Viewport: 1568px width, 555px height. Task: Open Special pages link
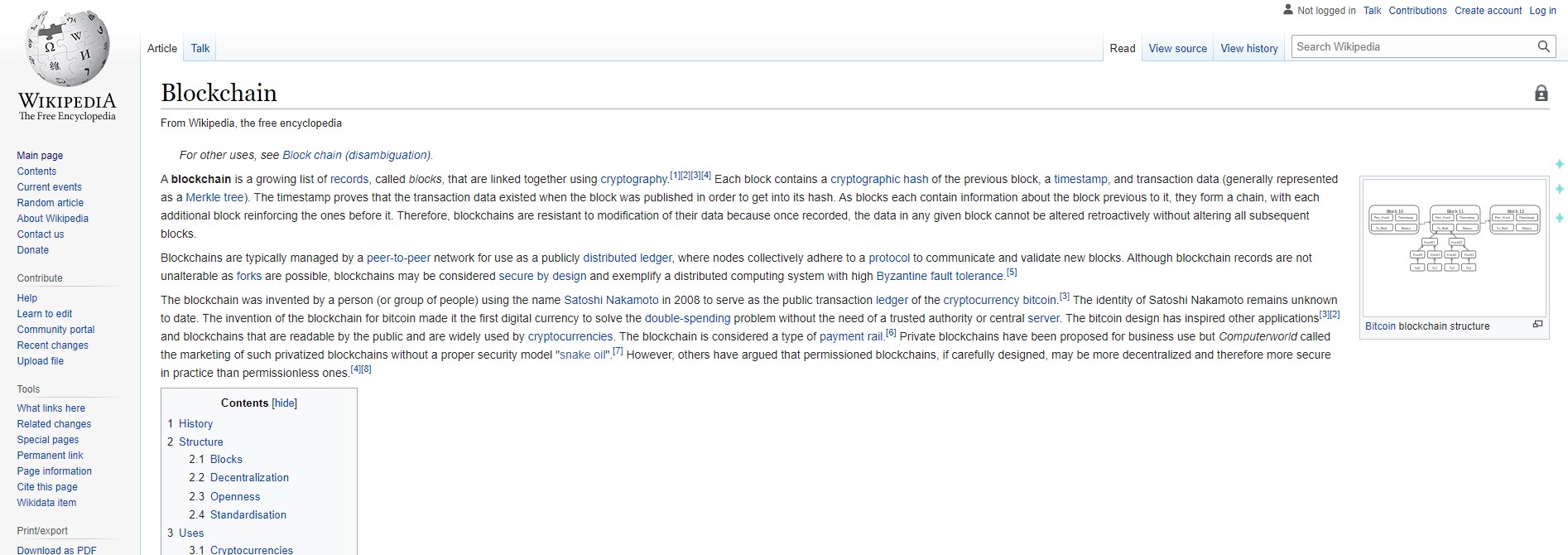(48, 439)
